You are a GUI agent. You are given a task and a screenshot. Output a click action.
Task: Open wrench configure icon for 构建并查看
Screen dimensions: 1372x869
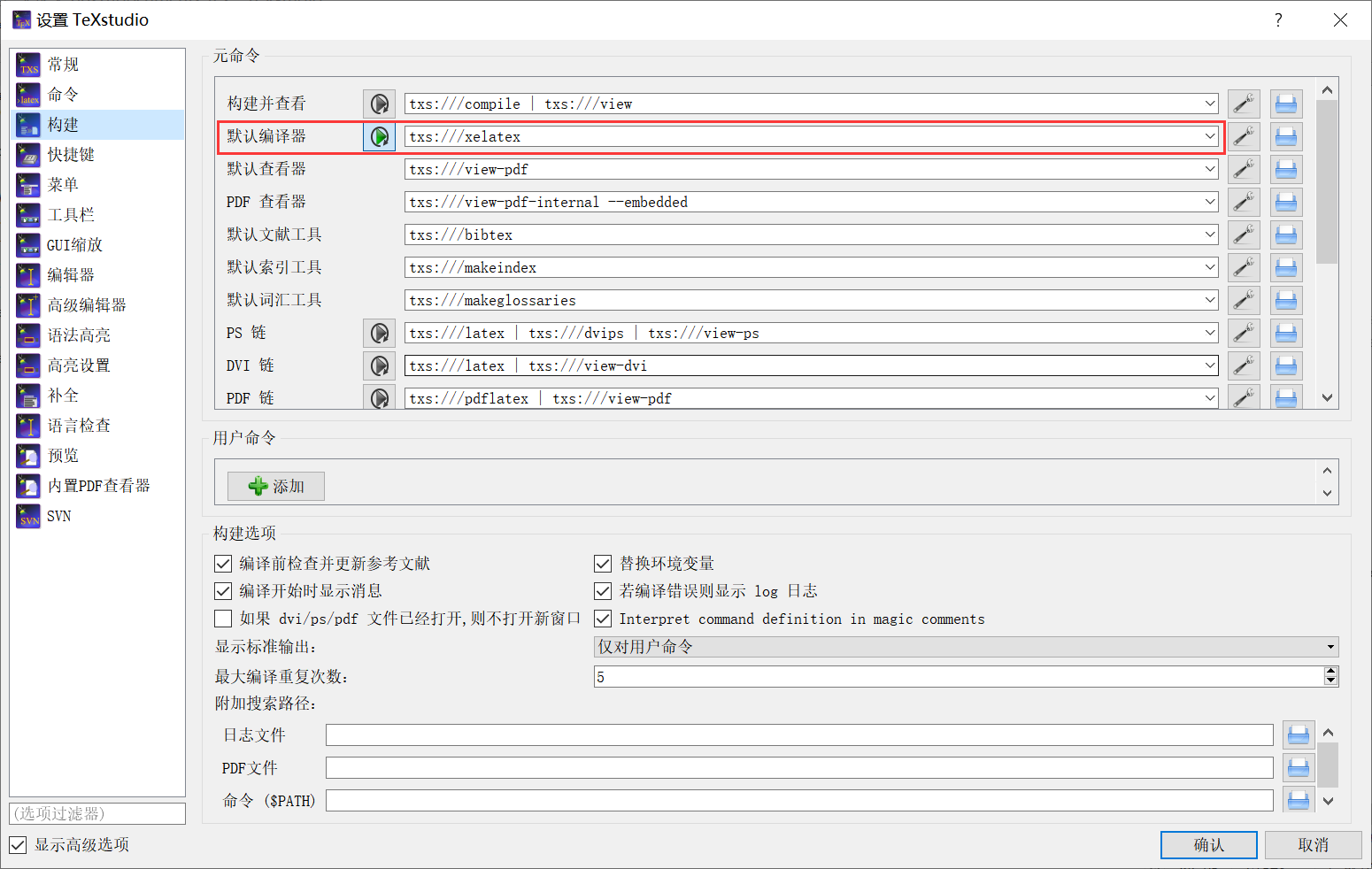tap(1244, 104)
